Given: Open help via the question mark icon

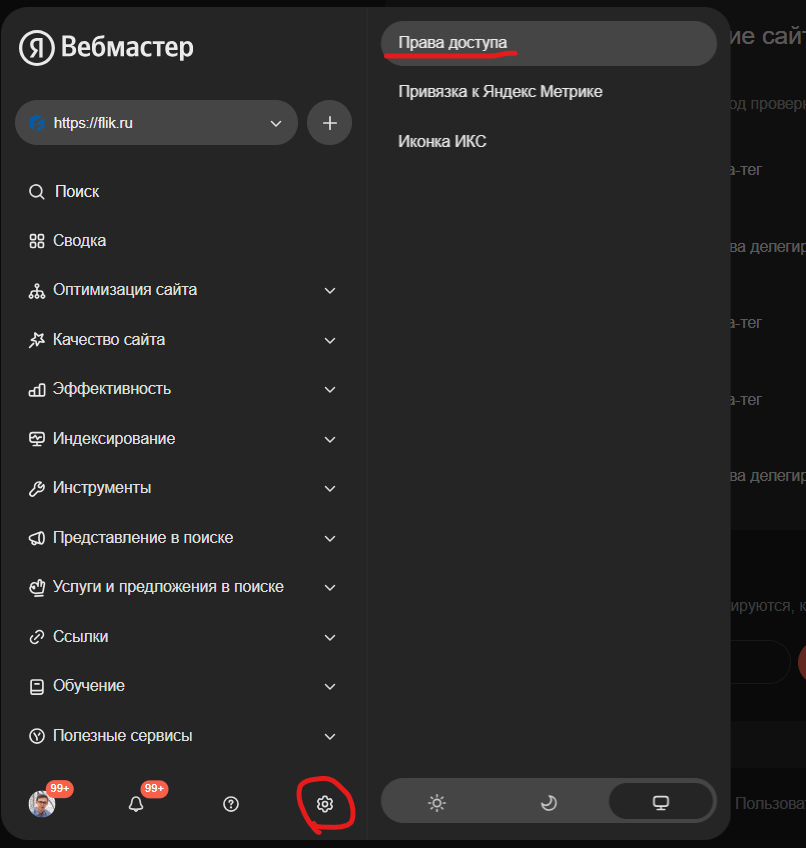Looking at the screenshot, I should [231, 804].
